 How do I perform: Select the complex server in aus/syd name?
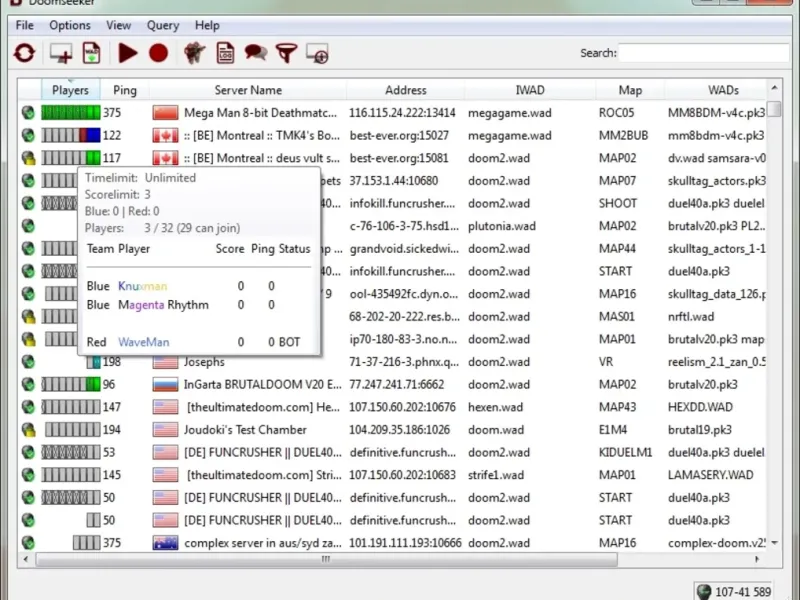262,543
